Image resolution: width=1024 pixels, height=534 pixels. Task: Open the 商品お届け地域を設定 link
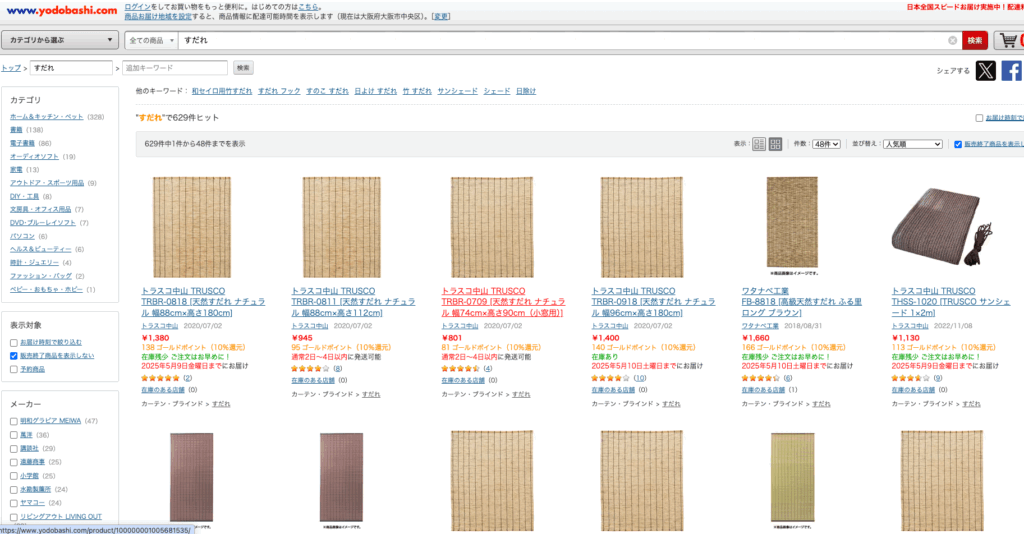coord(158,16)
